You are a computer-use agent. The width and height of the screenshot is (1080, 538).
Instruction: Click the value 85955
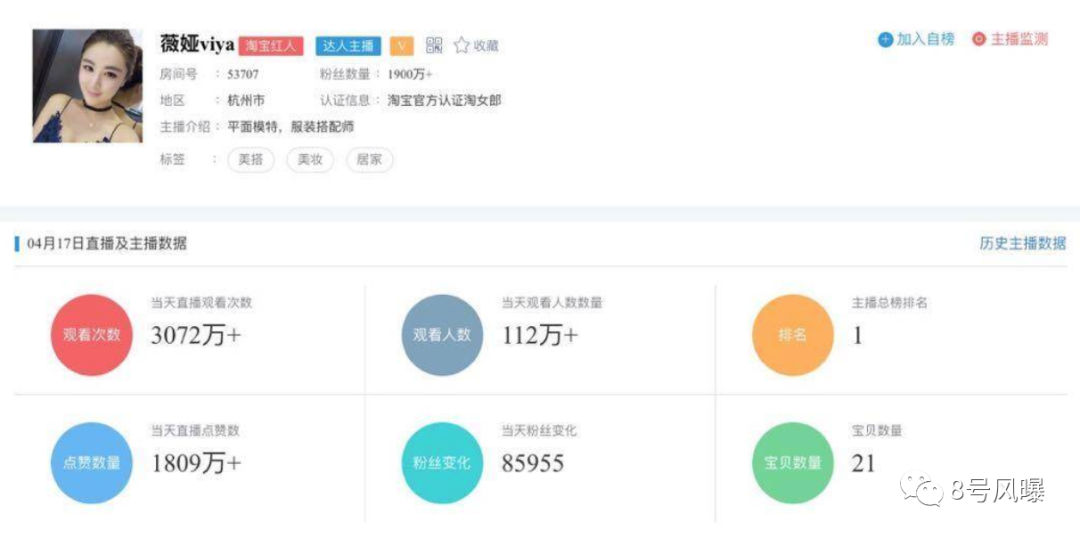point(532,463)
